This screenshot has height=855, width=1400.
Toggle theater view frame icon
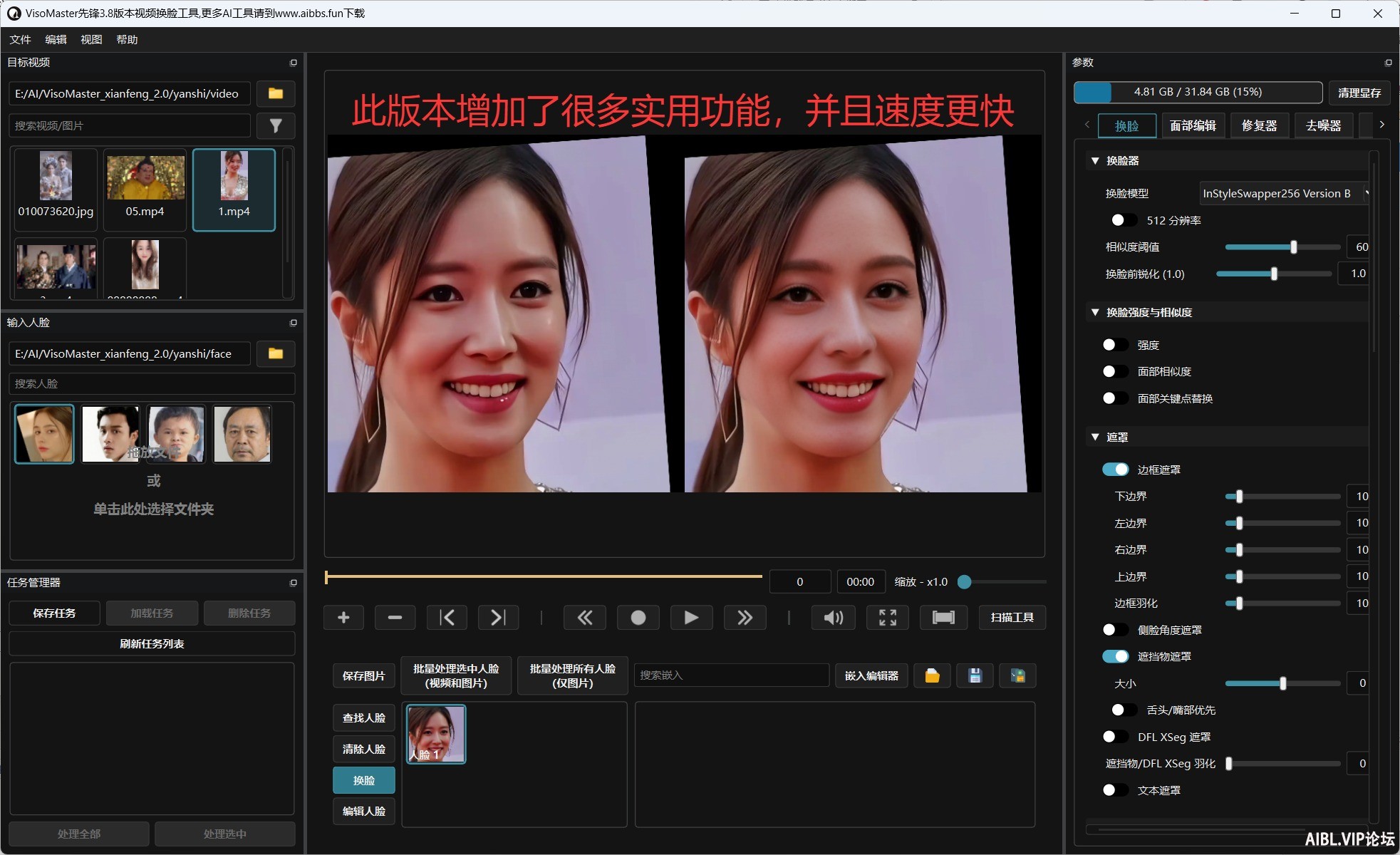[943, 617]
